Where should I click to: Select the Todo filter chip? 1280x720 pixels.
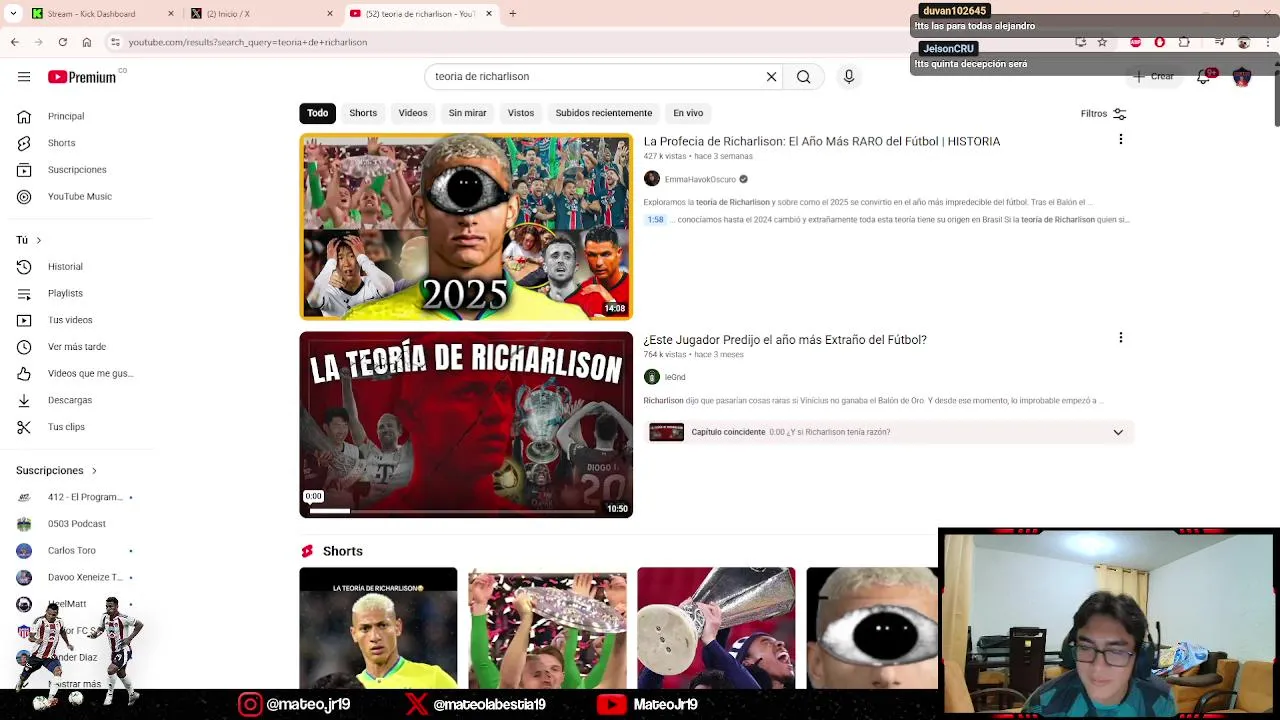point(317,113)
